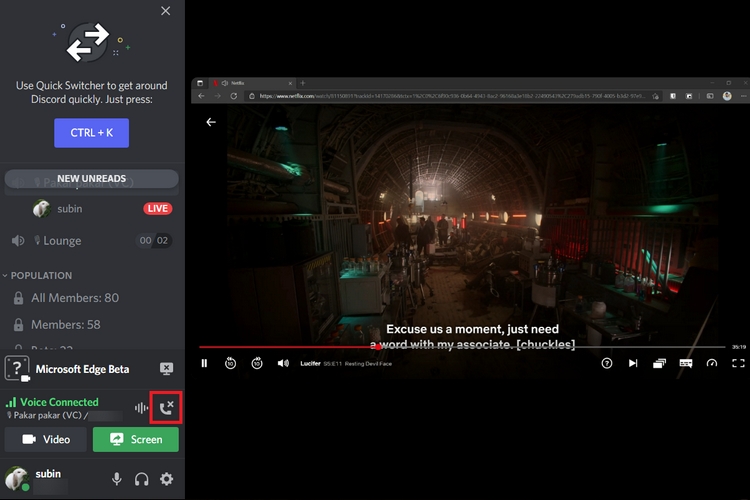Seek on the unplayed grey timeline
This screenshot has width=750, height=500.
click(553, 347)
